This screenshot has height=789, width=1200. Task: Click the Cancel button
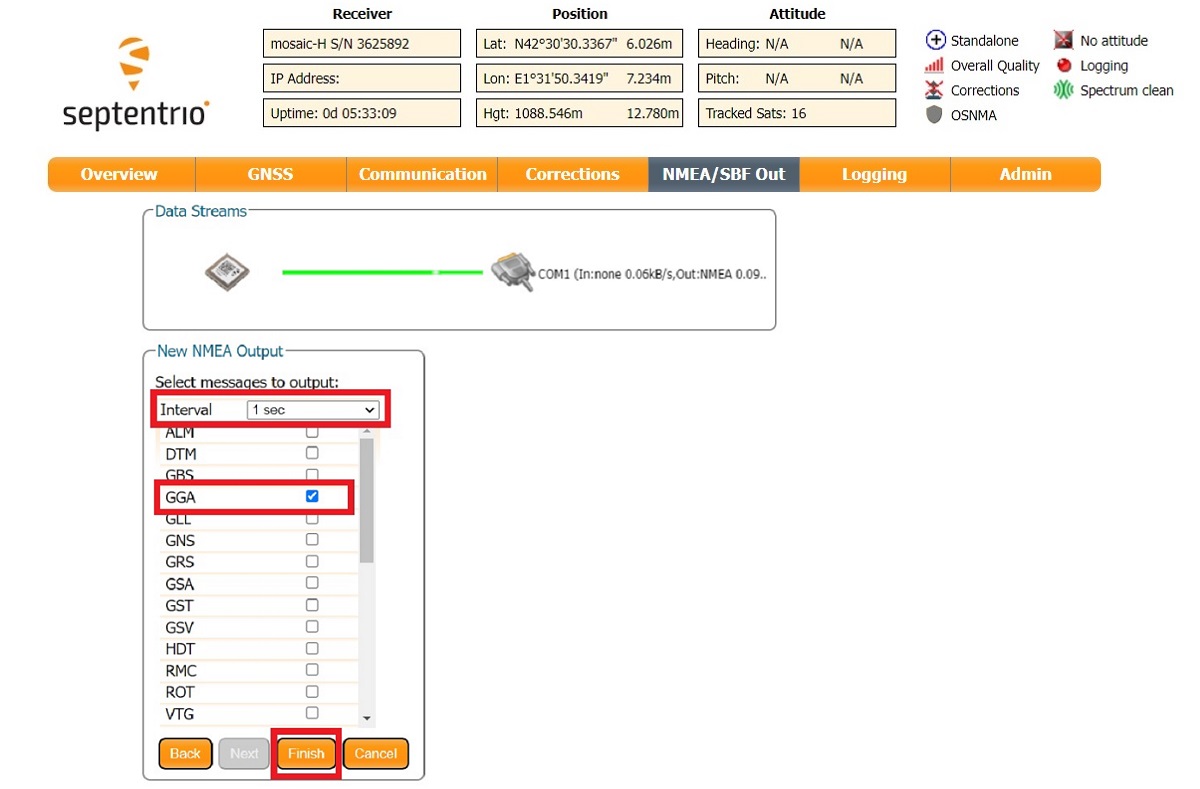pos(376,754)
